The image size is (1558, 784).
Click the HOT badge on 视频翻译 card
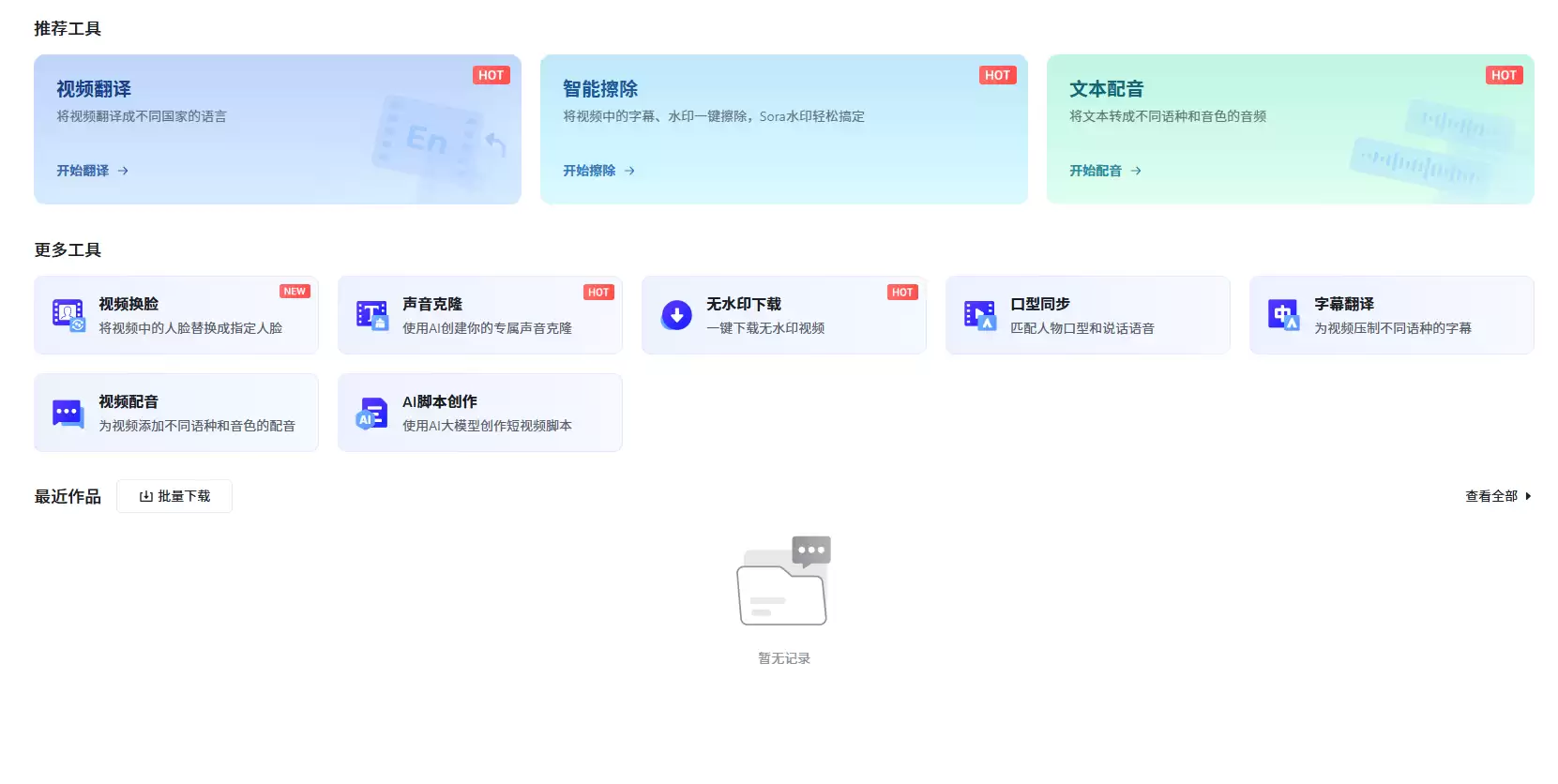492,75
